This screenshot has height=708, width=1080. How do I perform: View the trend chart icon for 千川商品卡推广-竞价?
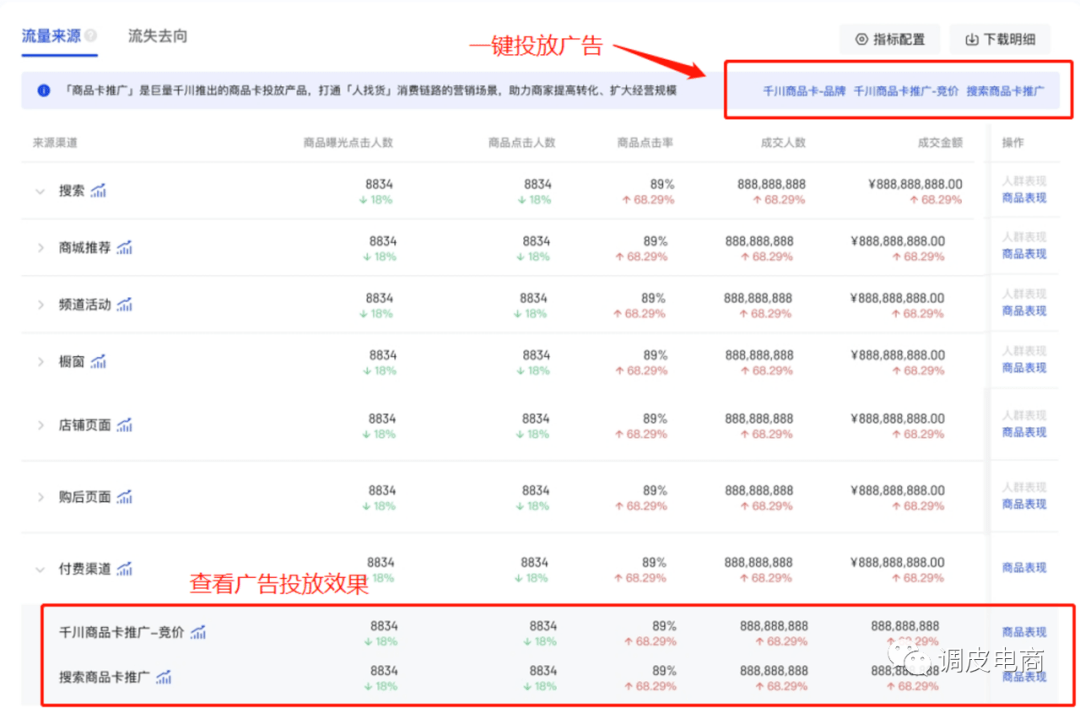tap(198, 632)
